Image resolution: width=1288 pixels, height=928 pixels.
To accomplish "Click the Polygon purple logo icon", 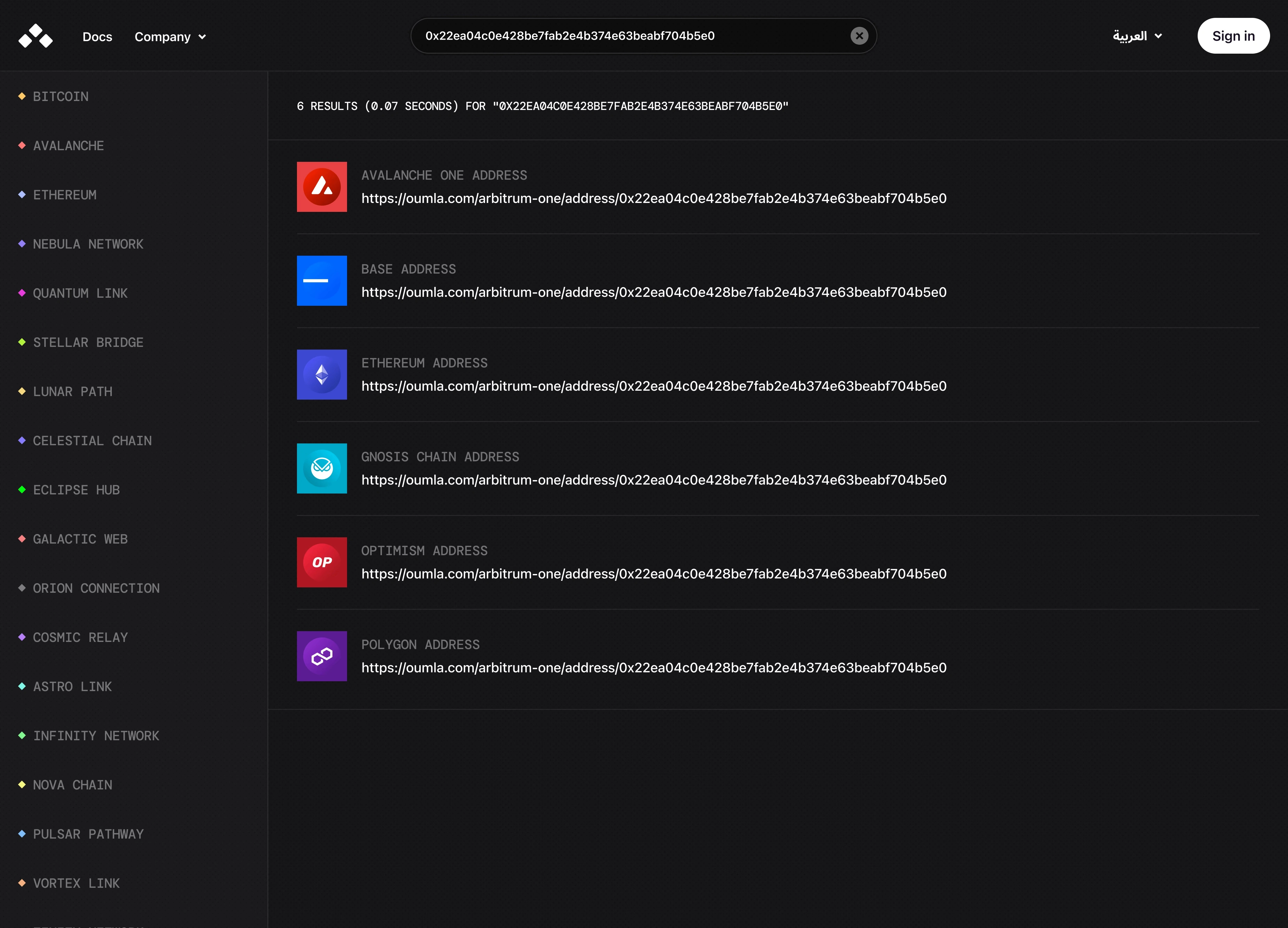I will pos(321,656).
